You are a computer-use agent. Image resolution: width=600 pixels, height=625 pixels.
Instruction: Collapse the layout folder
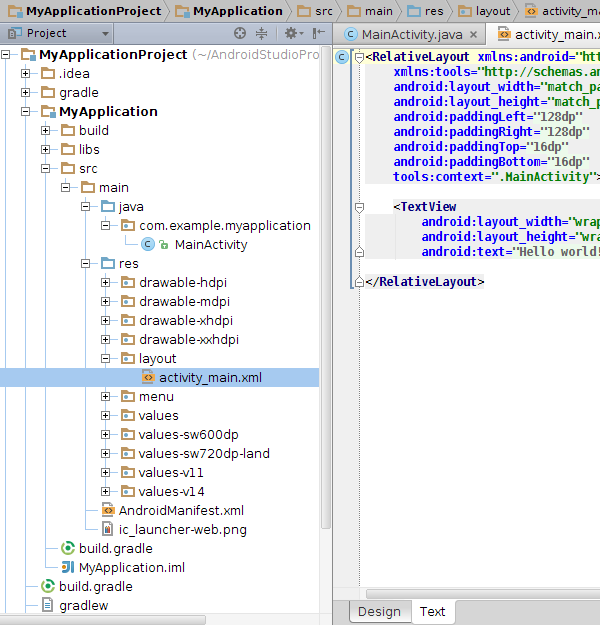(x=106, y=359)
